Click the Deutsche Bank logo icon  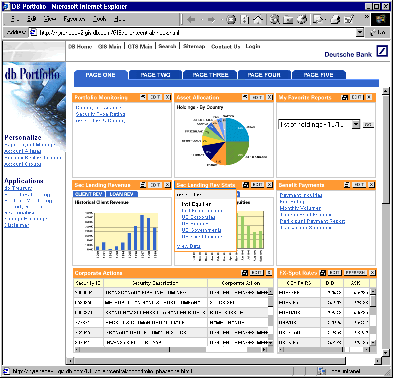pyautogui.click(x=382, y=51)
